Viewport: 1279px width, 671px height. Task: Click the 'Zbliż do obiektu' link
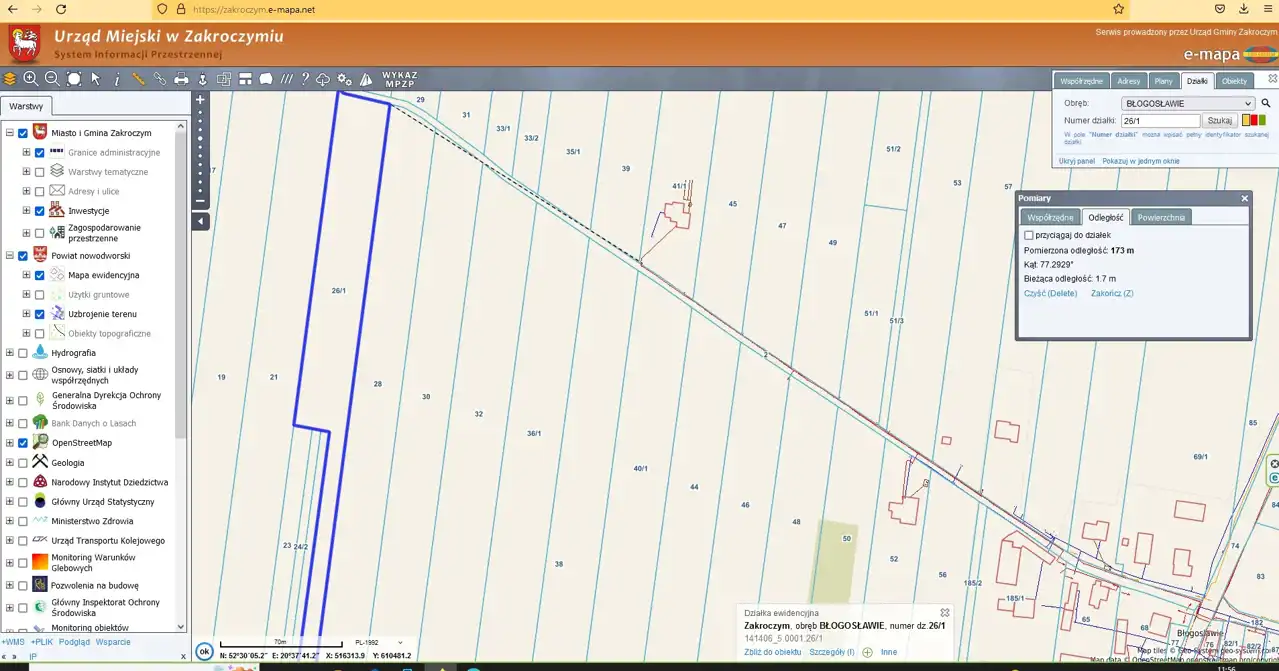pos(772,652)
